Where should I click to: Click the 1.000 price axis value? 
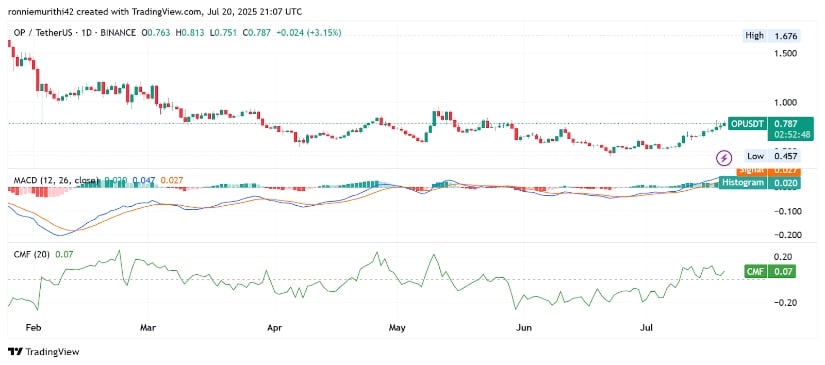[785, 102]
